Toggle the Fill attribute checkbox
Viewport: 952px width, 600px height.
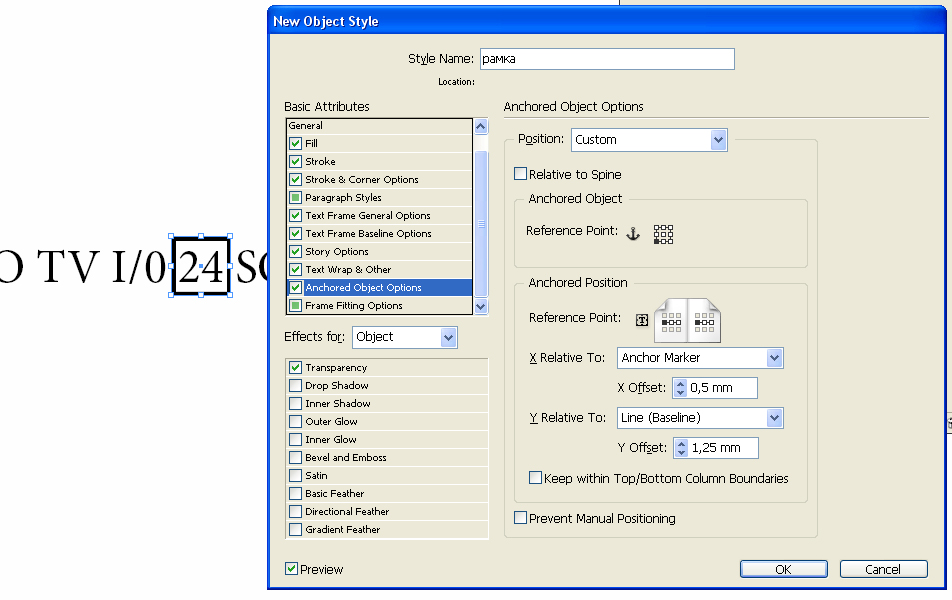[x=296, y=143]
